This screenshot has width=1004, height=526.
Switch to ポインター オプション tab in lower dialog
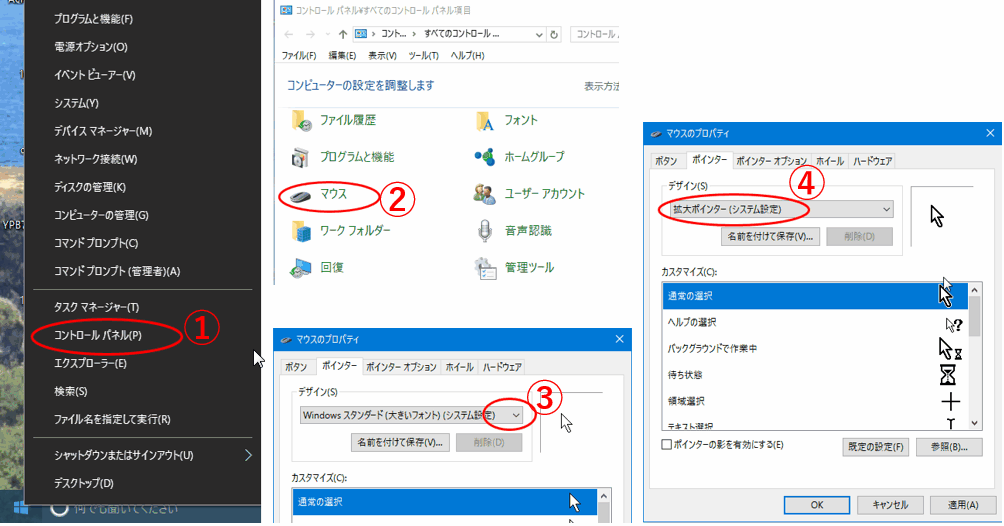401,367
